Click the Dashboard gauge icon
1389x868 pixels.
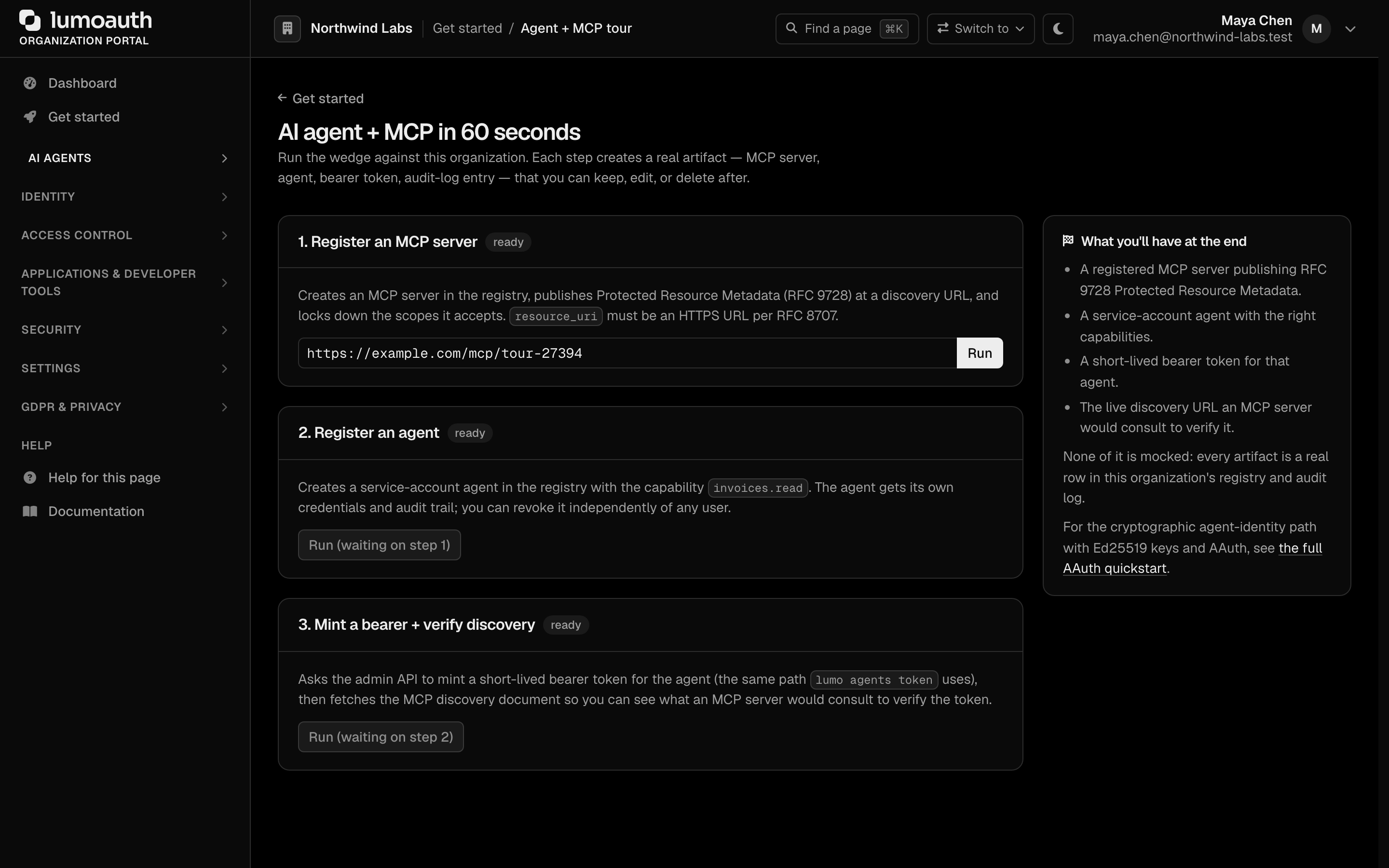pos(30,83)
